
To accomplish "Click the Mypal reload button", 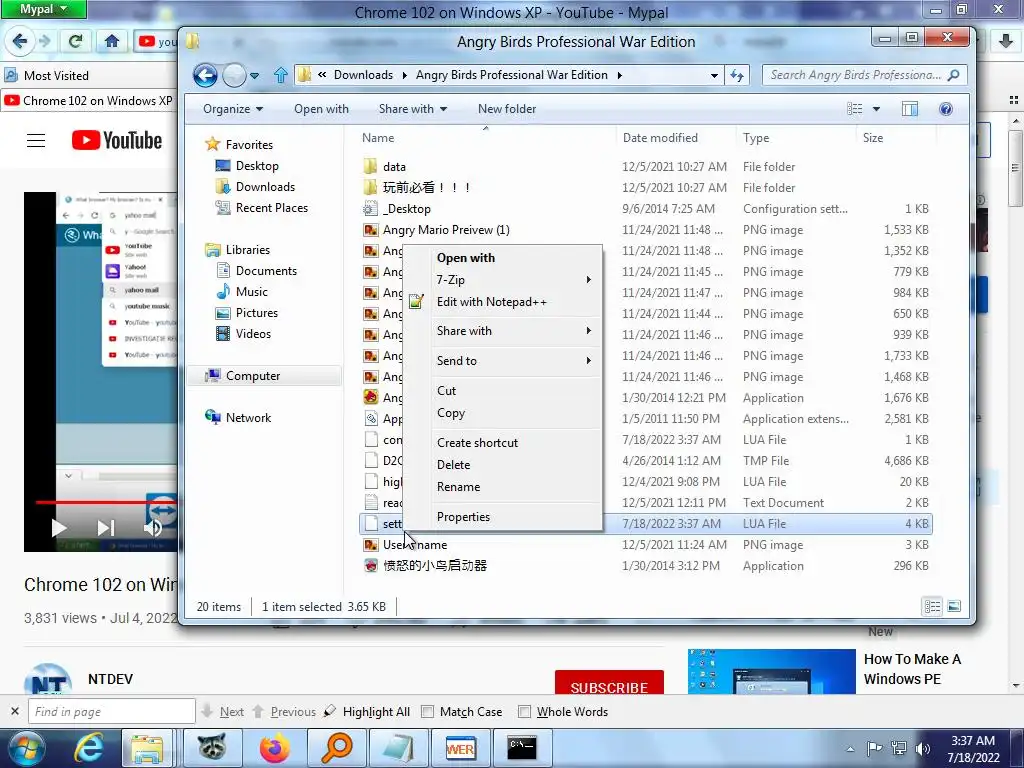I will 76,41.
